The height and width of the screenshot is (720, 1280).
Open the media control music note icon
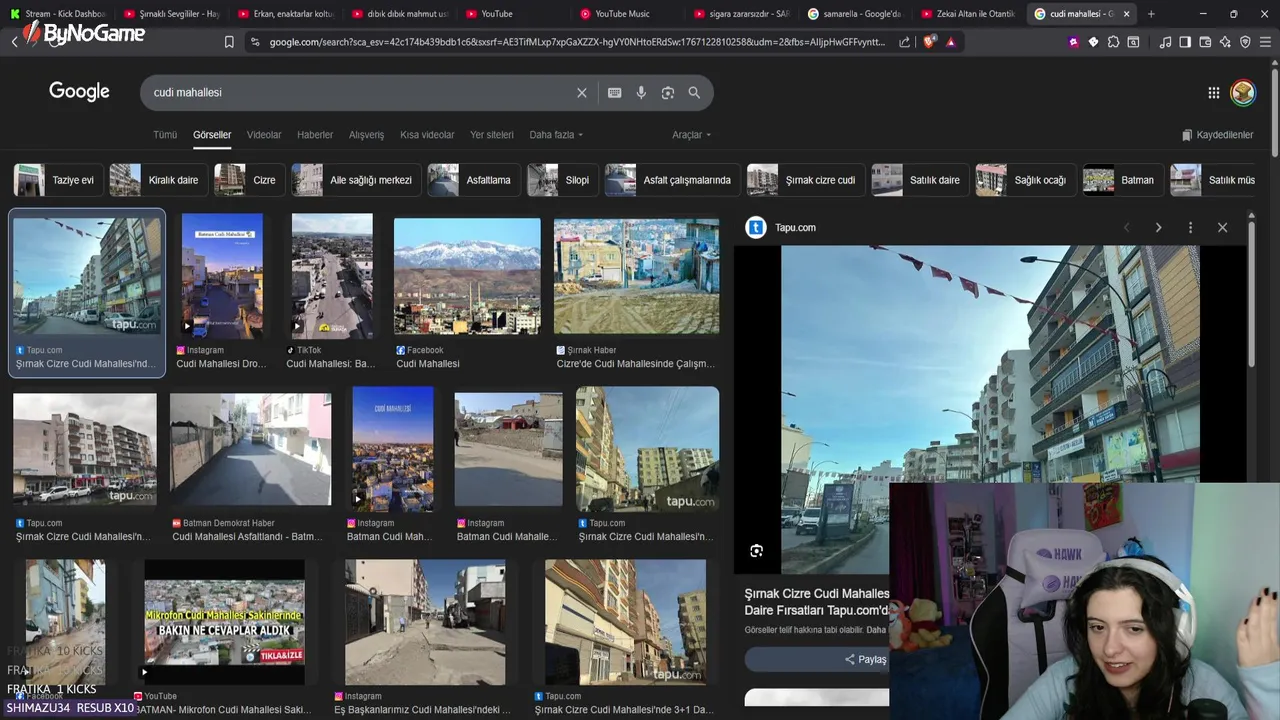click(1165, 42)
